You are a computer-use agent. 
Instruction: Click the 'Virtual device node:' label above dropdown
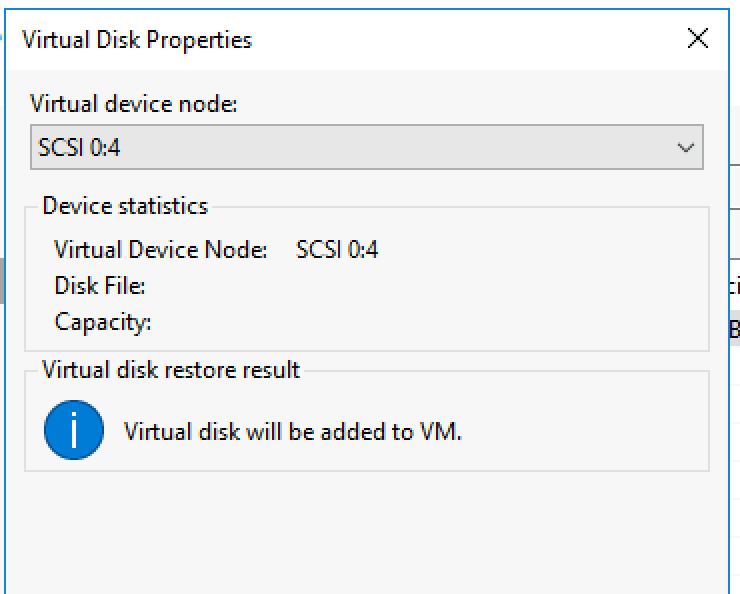point(134,104)
